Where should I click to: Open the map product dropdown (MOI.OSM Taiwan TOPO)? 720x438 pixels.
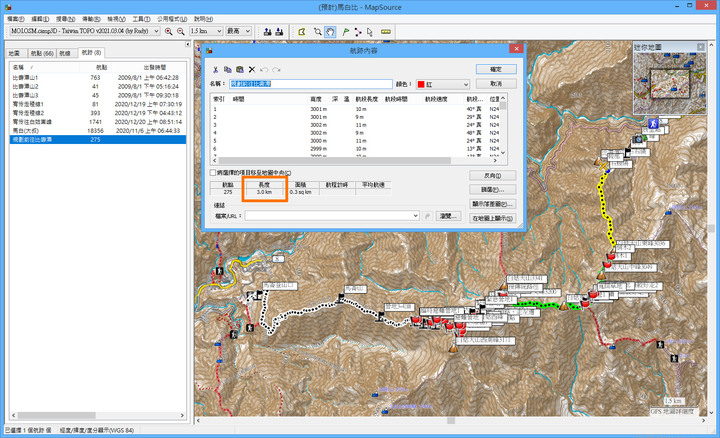pyautogui.click(x=156, y=31)
